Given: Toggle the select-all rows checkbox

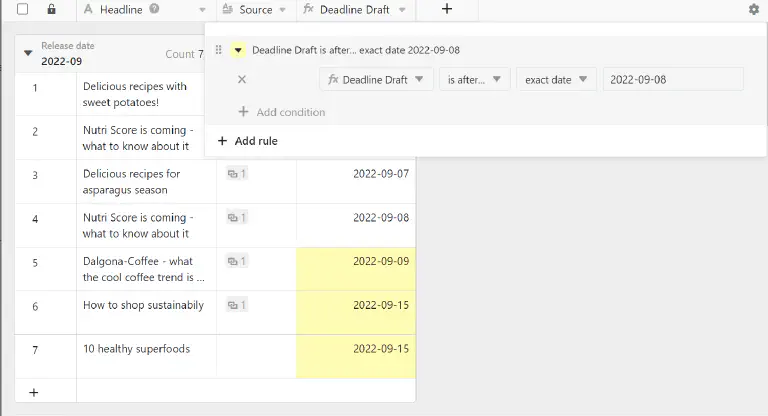Looking at the screenshot, I should pyautogui.click(x=23, y=9).
